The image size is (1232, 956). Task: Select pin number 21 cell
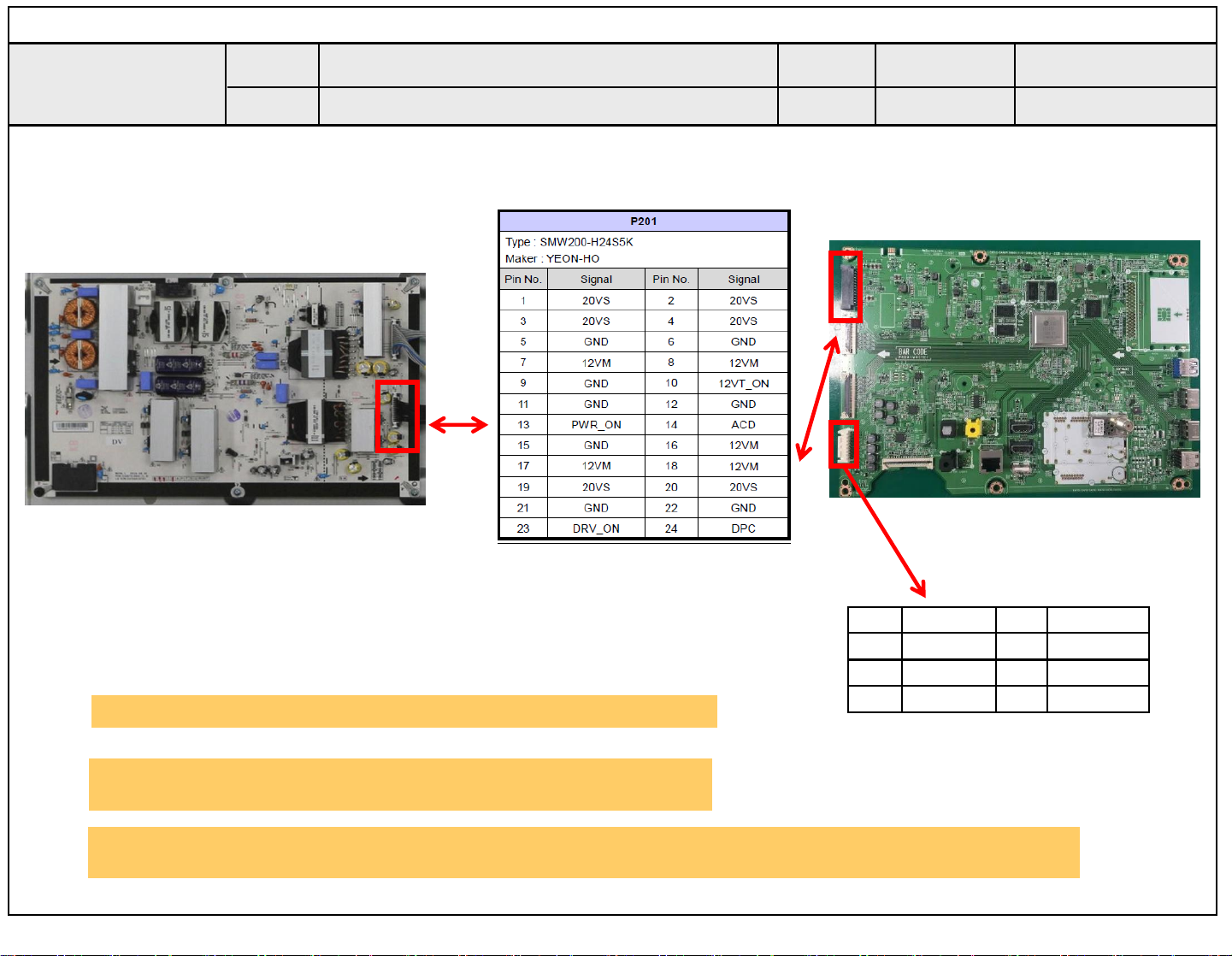[x=523, y=508]
